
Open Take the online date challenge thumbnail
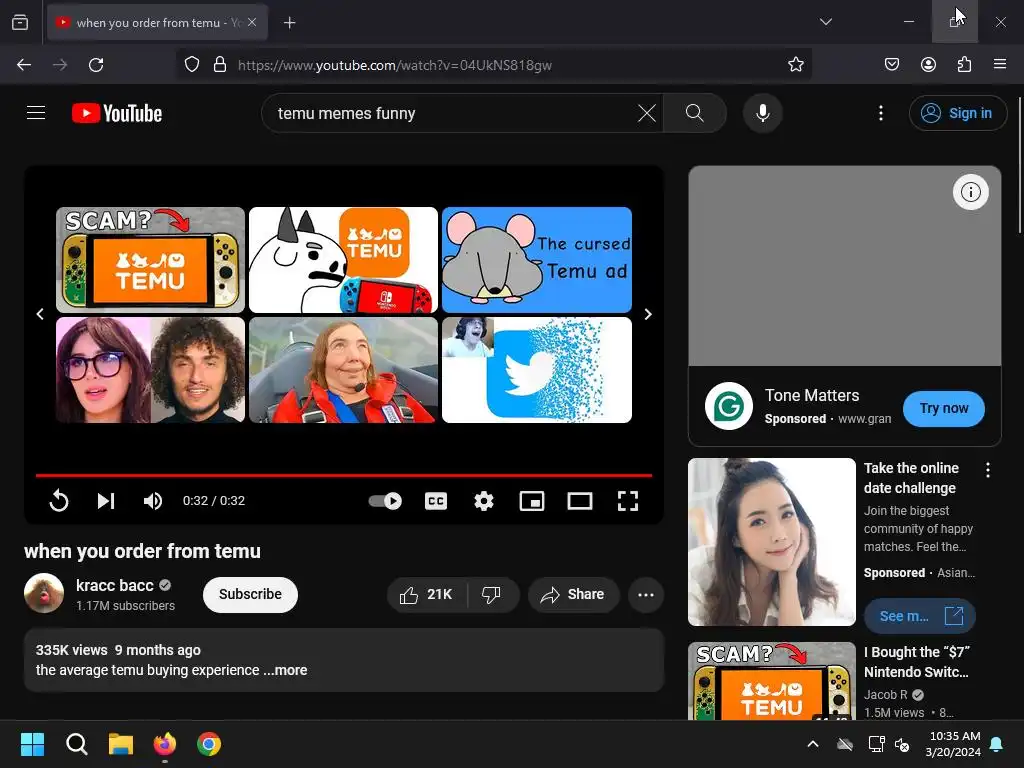(x=771, y=542)
